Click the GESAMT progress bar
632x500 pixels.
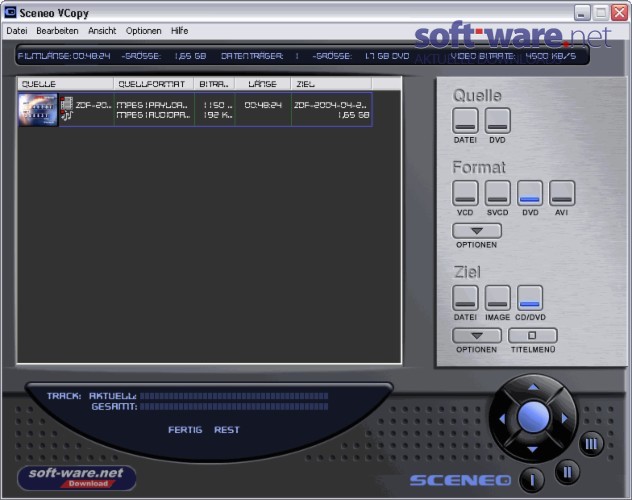[234, 407]
